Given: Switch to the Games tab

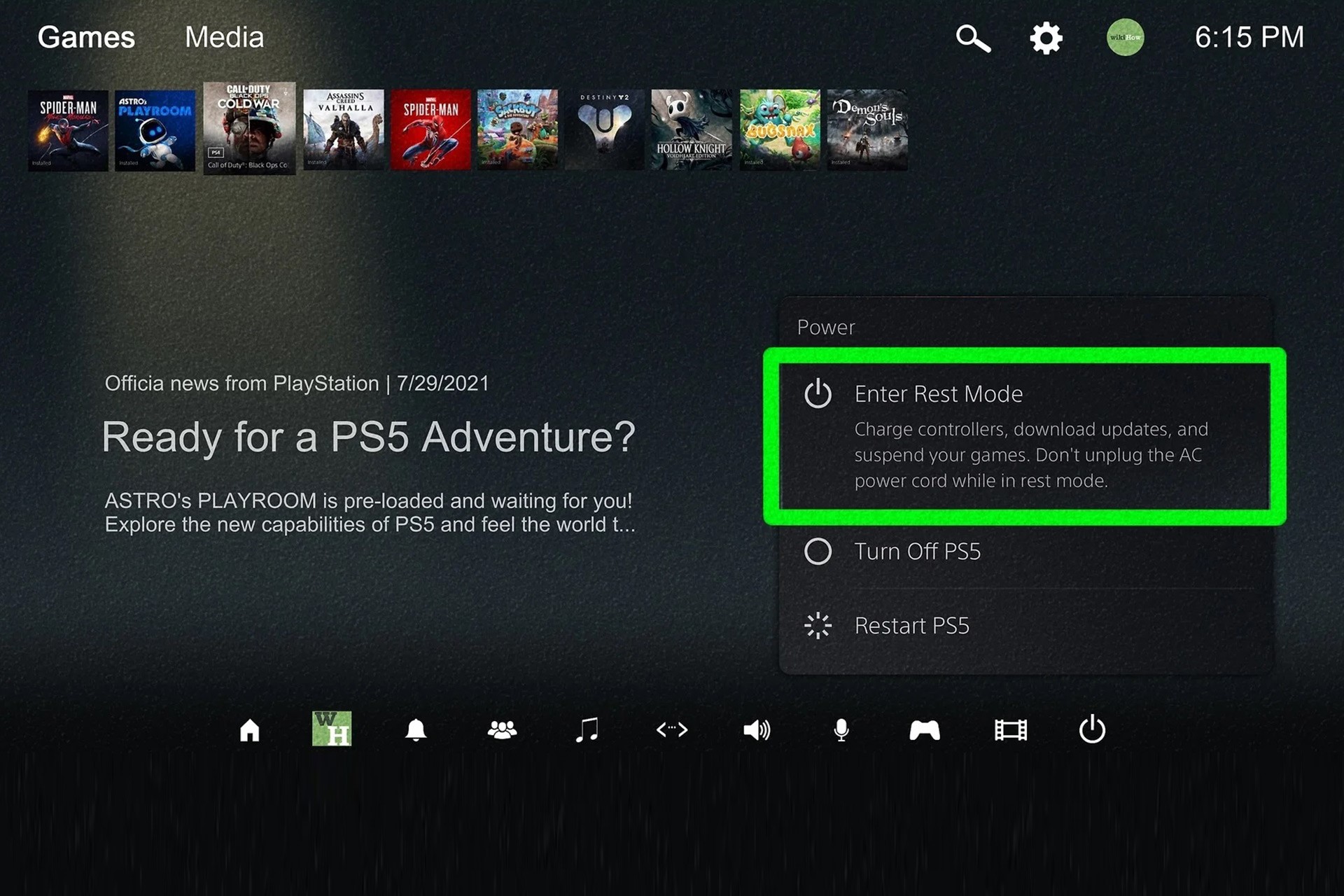Looking at the screenshot, I should (x=86, y=37).
